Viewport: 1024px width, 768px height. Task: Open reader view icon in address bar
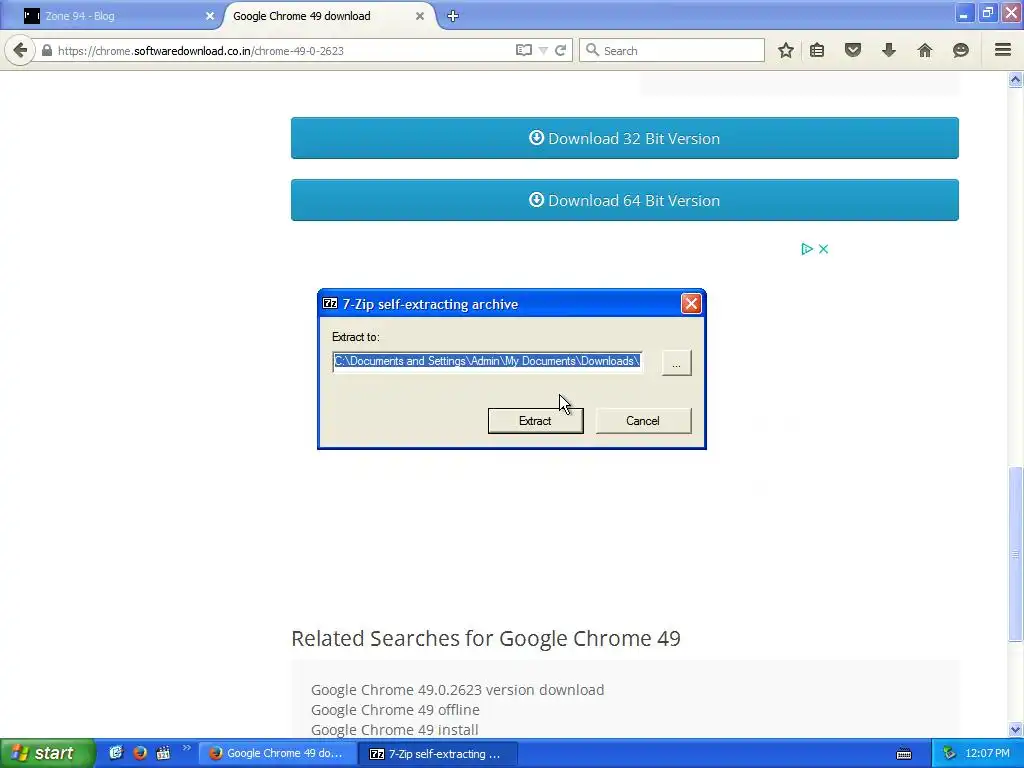pos(523,50)
